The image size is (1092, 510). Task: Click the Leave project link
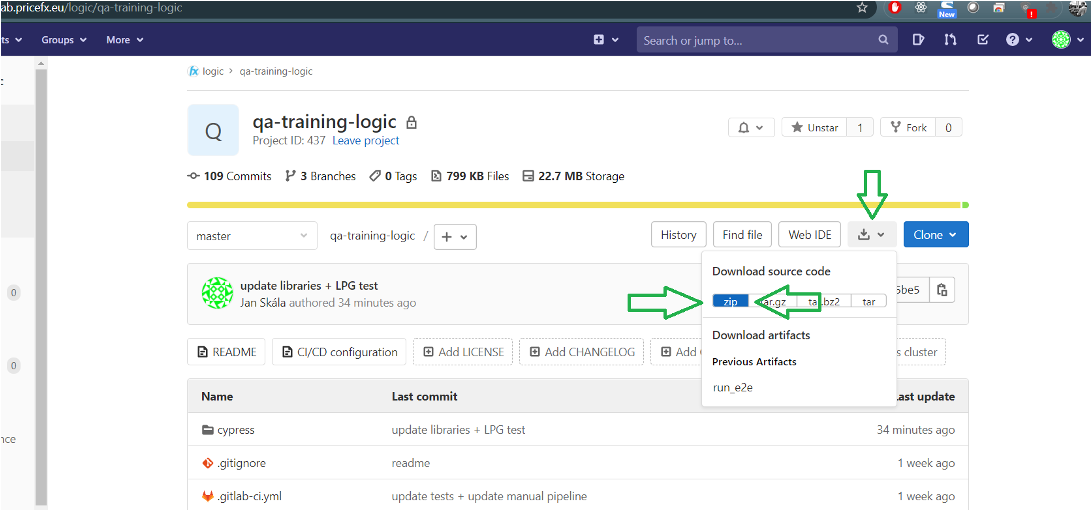point(366,140)
